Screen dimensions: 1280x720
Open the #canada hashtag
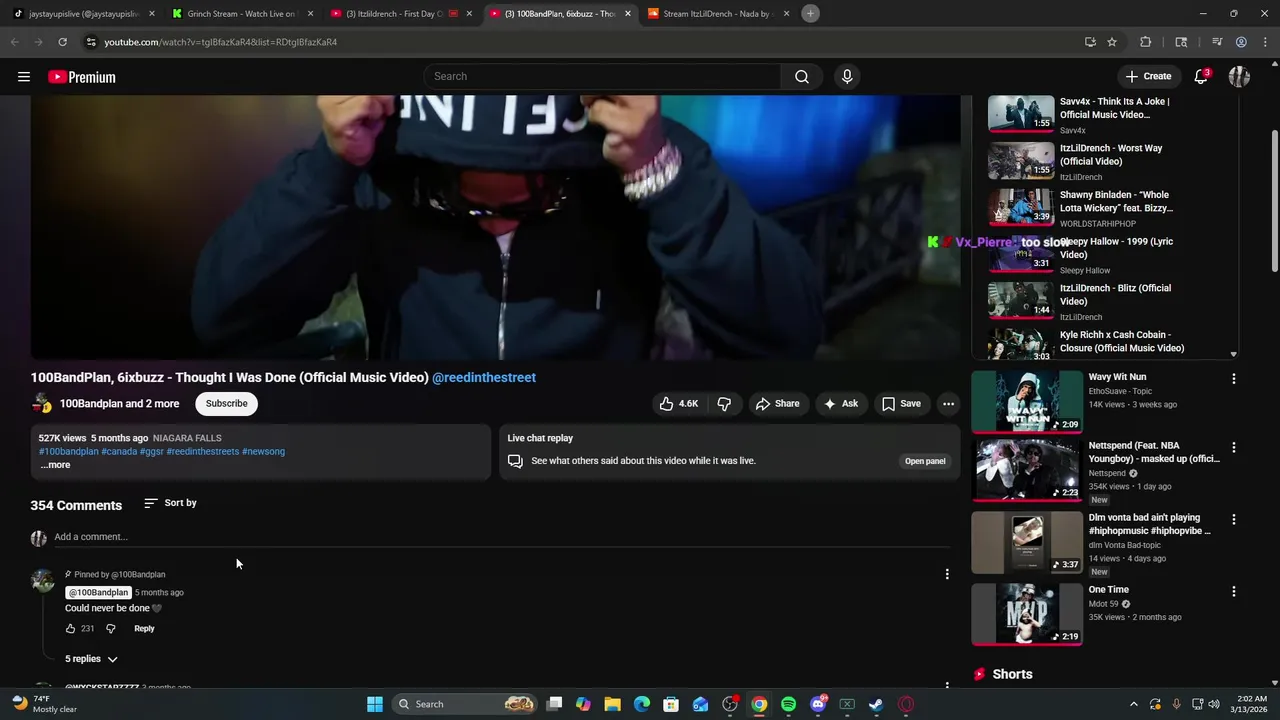click(119, 452)
